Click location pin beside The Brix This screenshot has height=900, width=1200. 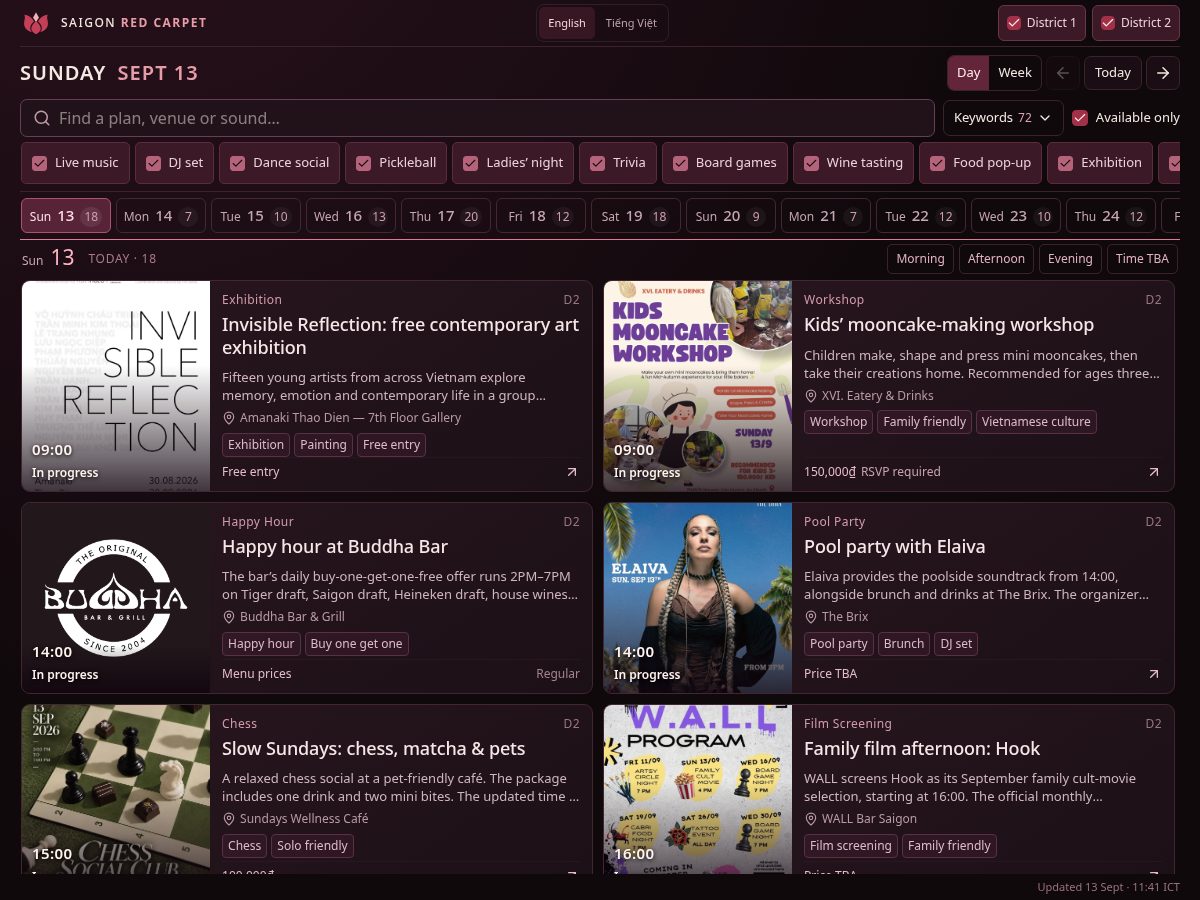tap(811, 617)
